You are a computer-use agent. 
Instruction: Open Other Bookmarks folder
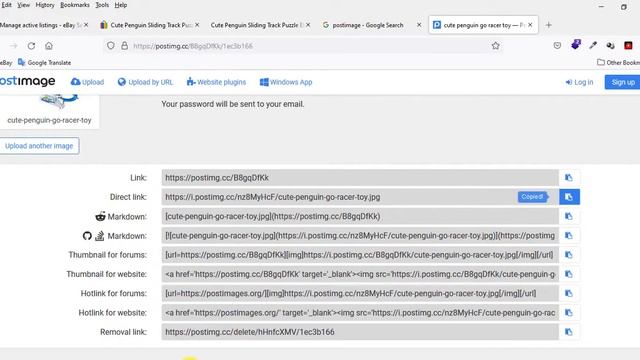pyautogui.click(x=618, y=62)
